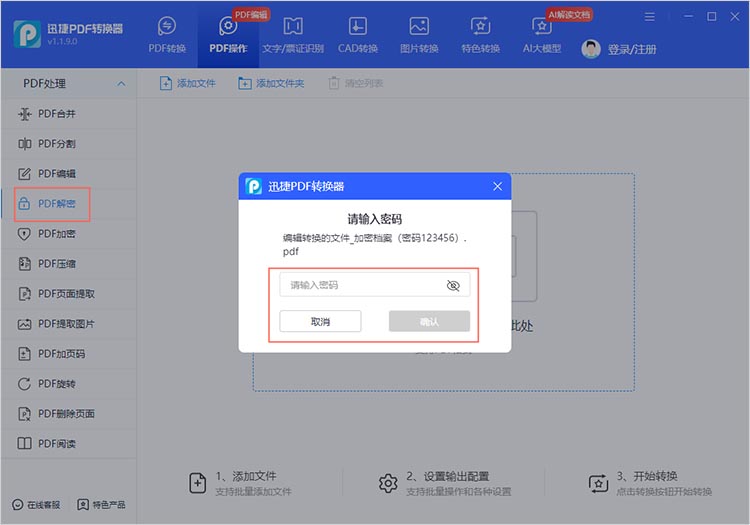The width and height of the screenshot is (750, 525).
Task: Switch to PDF操作 tab
Action: point(228,34)
